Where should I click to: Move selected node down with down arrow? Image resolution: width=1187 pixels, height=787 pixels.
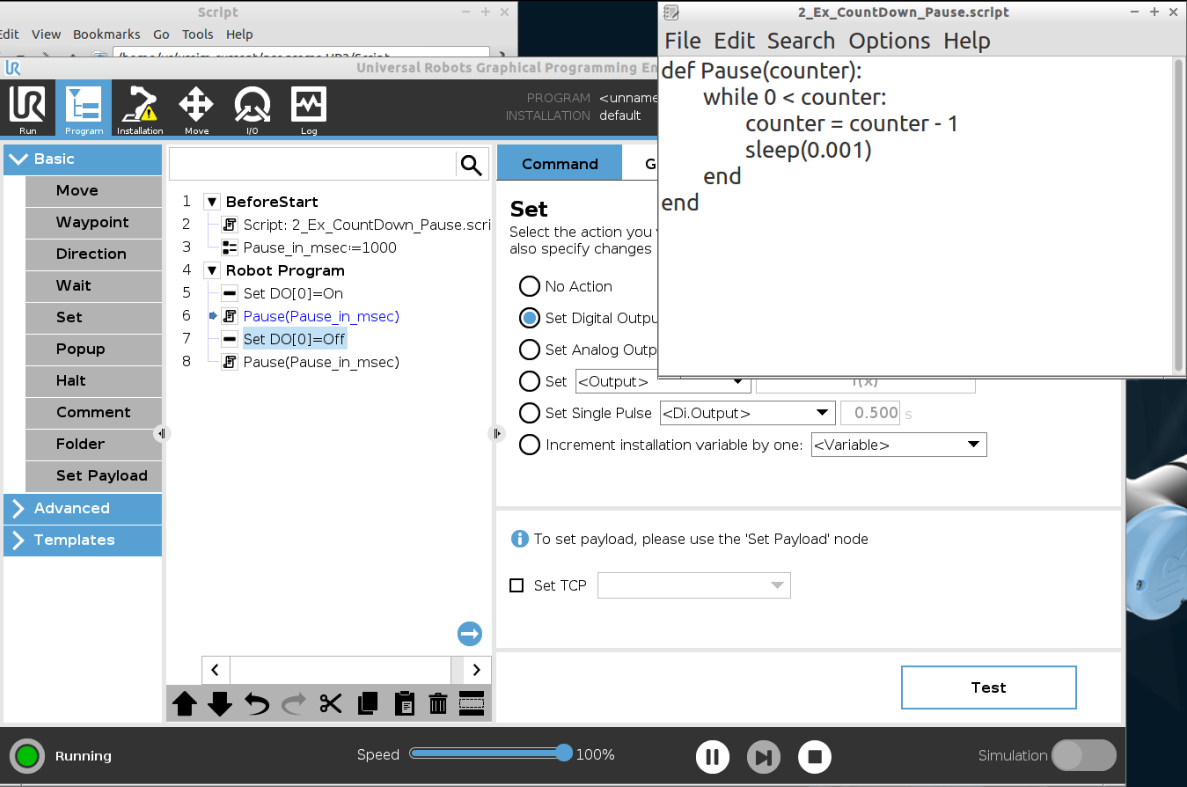[220, 704]
